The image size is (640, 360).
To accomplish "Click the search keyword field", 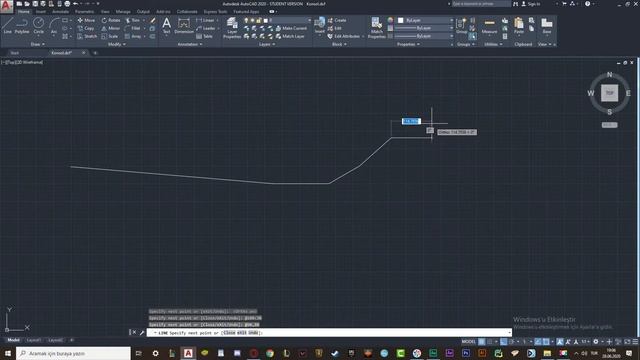I will 481,4.
